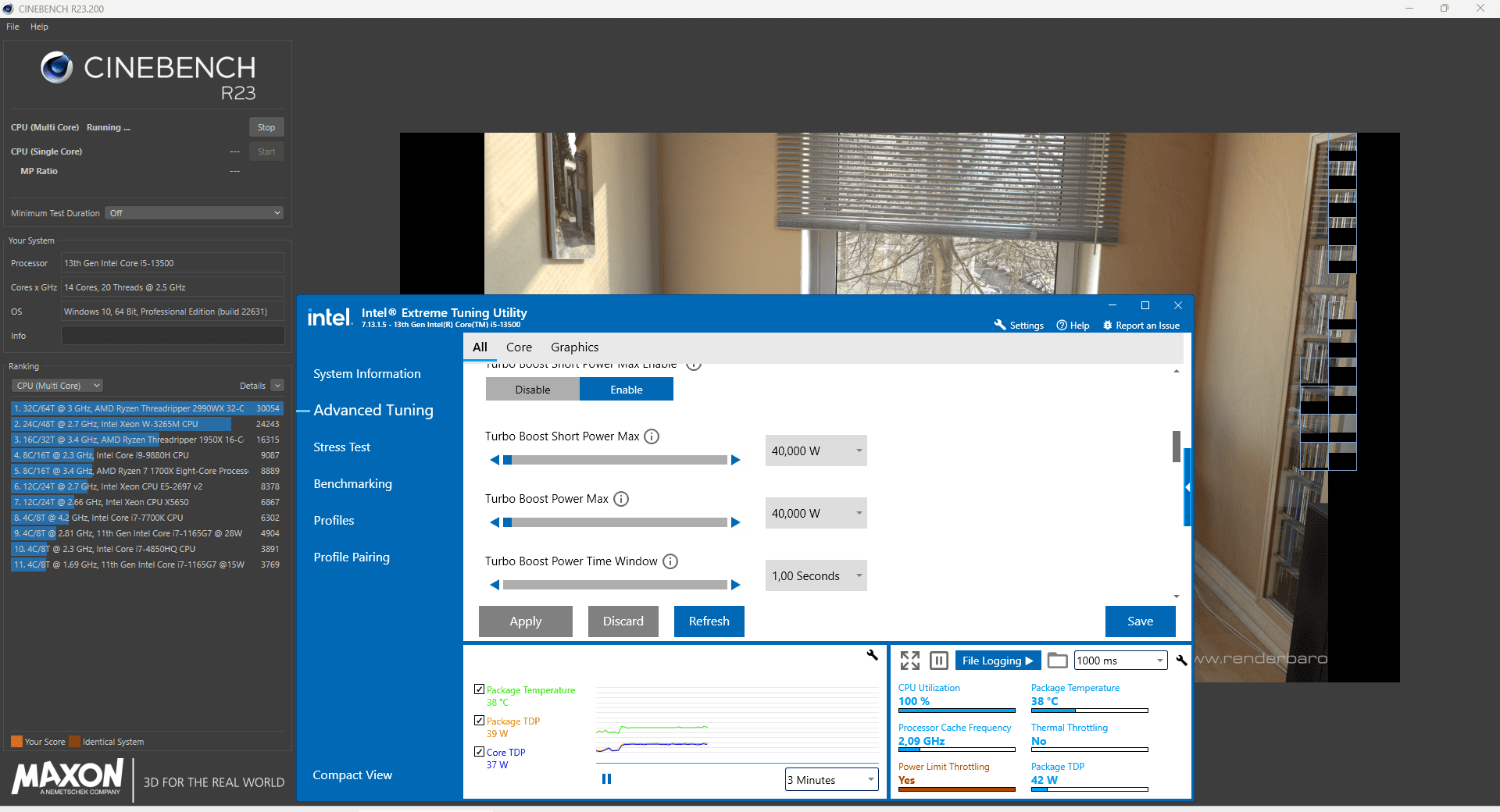Open the Turbo Boost Power Max value dropdown
Viewport: 1500px width, 812px height.
(x=816, y=513)
